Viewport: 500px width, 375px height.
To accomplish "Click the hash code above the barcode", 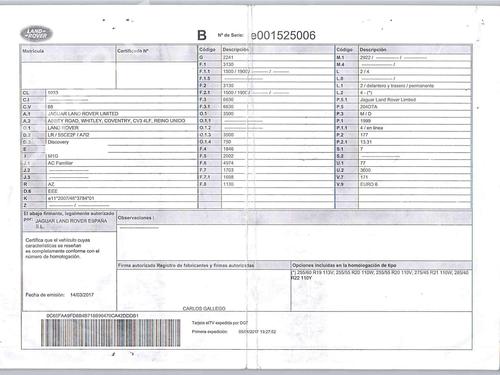I will tap(92, 315).
